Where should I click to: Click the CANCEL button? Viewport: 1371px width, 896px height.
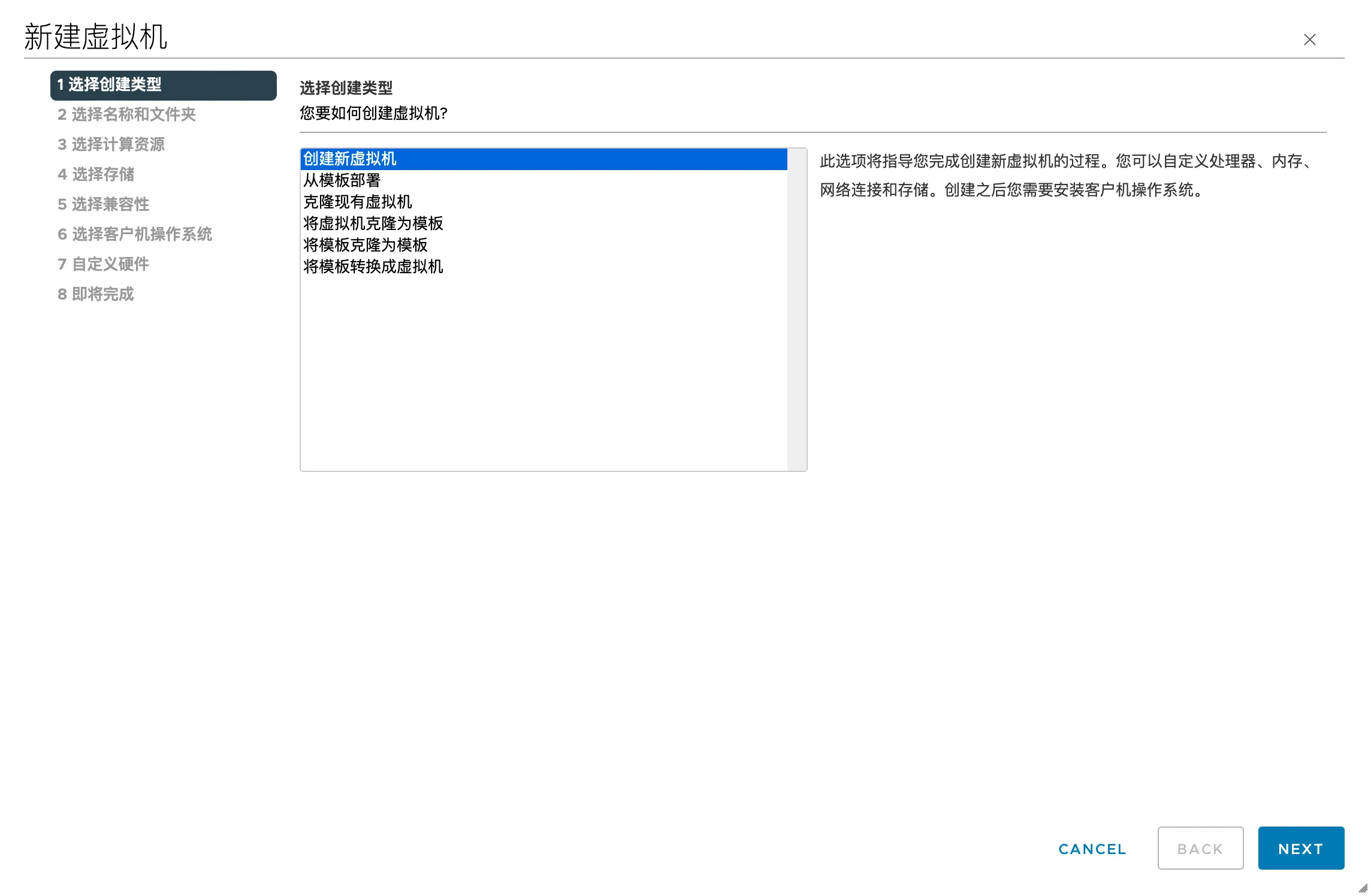click(1093, 849)
